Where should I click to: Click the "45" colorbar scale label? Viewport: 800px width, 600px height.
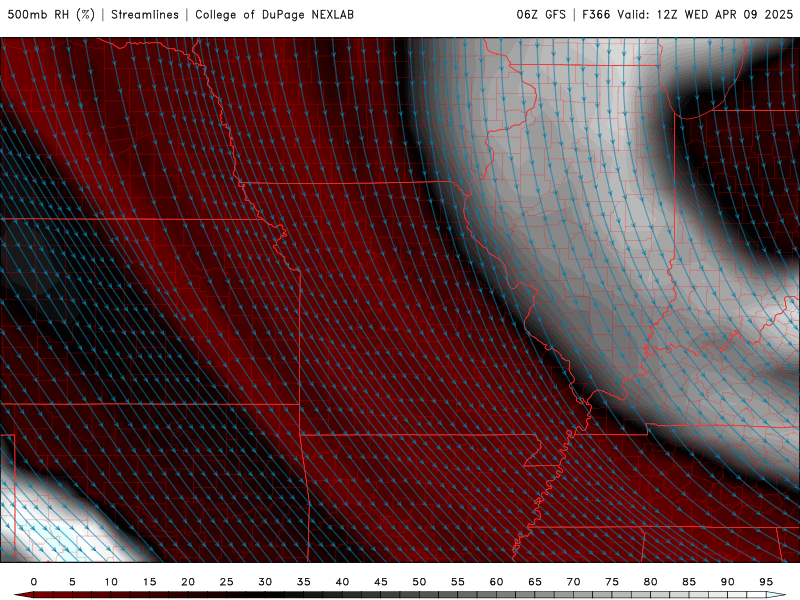pyautogui.click(x=381, y=582)
